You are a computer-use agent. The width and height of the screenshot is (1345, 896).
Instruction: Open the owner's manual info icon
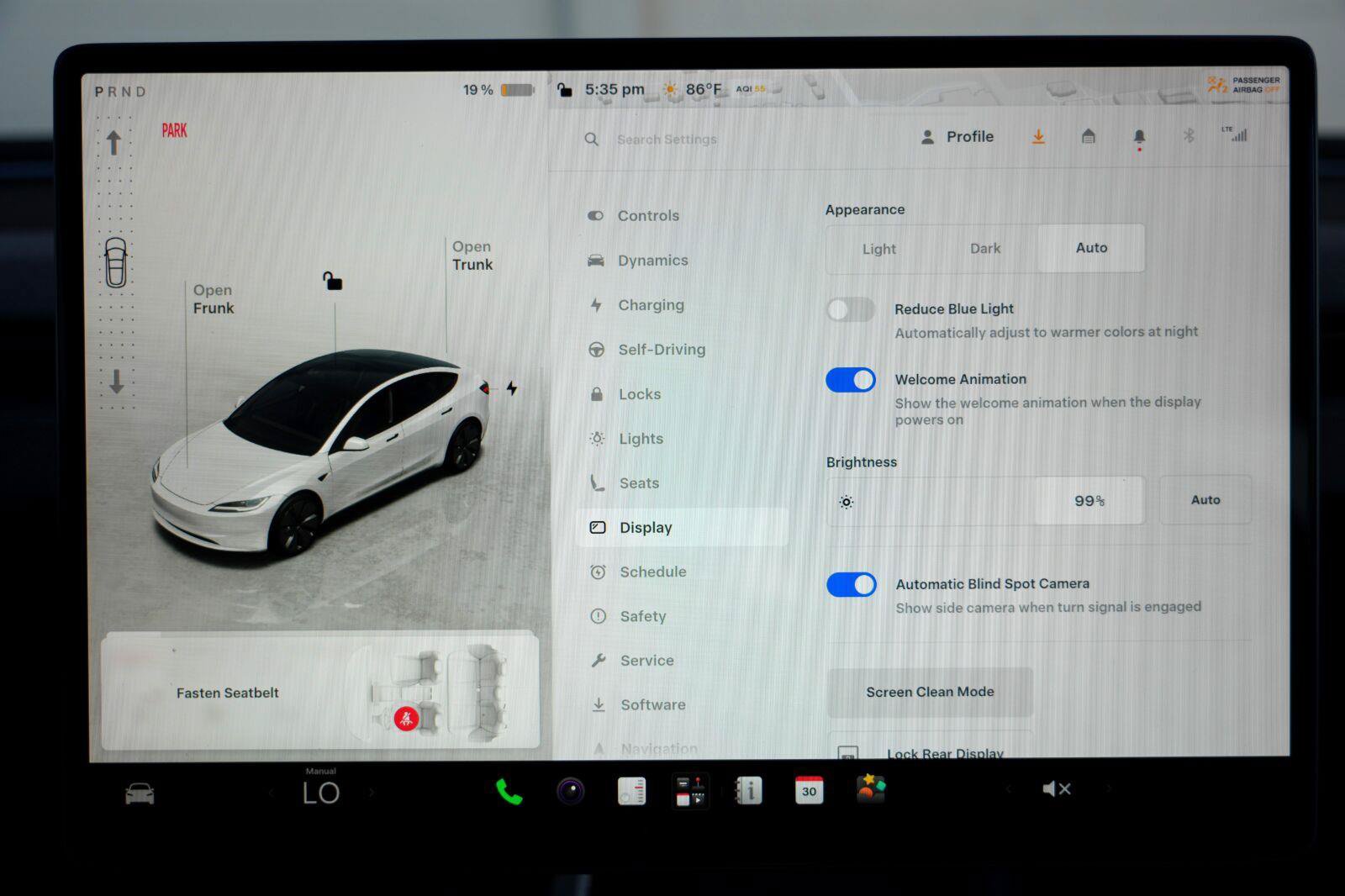point(747,790)
